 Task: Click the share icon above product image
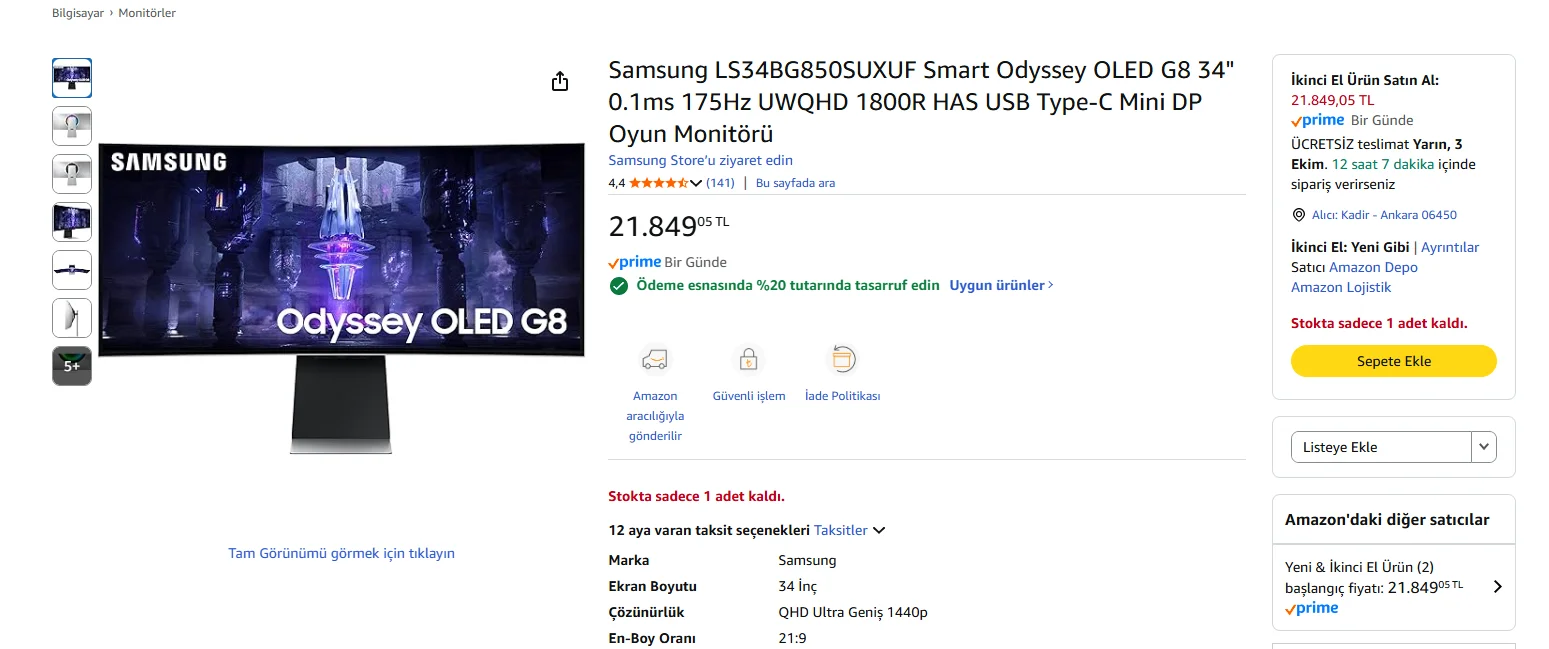coord(560,81)
